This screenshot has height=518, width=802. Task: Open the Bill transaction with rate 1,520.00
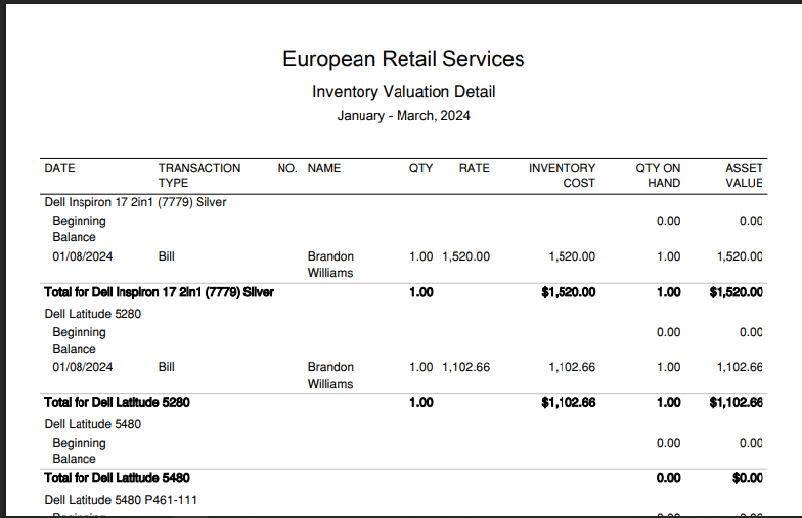coord(167,257)
